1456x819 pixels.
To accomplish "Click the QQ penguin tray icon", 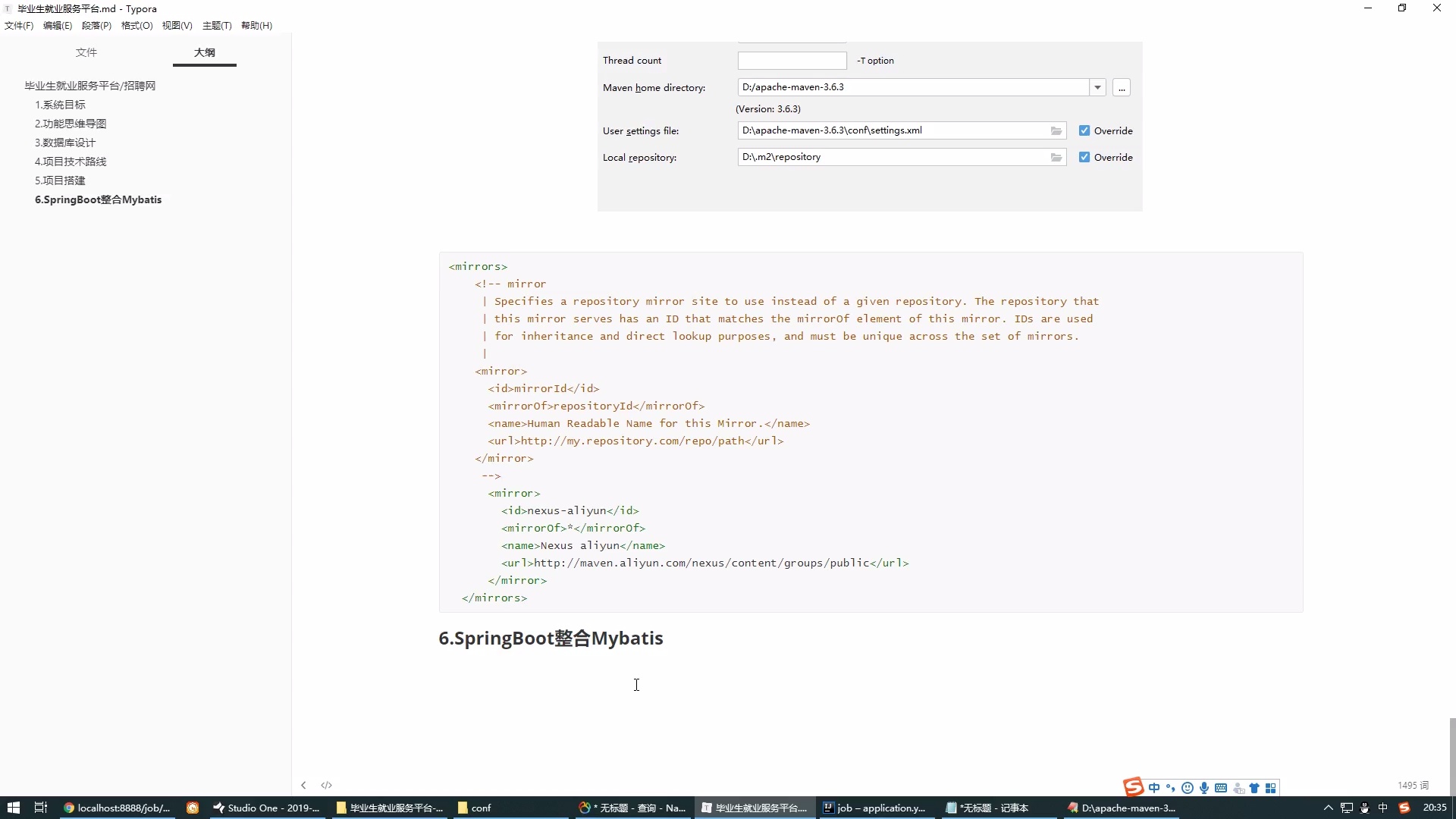I will (x=1364, y=808).
